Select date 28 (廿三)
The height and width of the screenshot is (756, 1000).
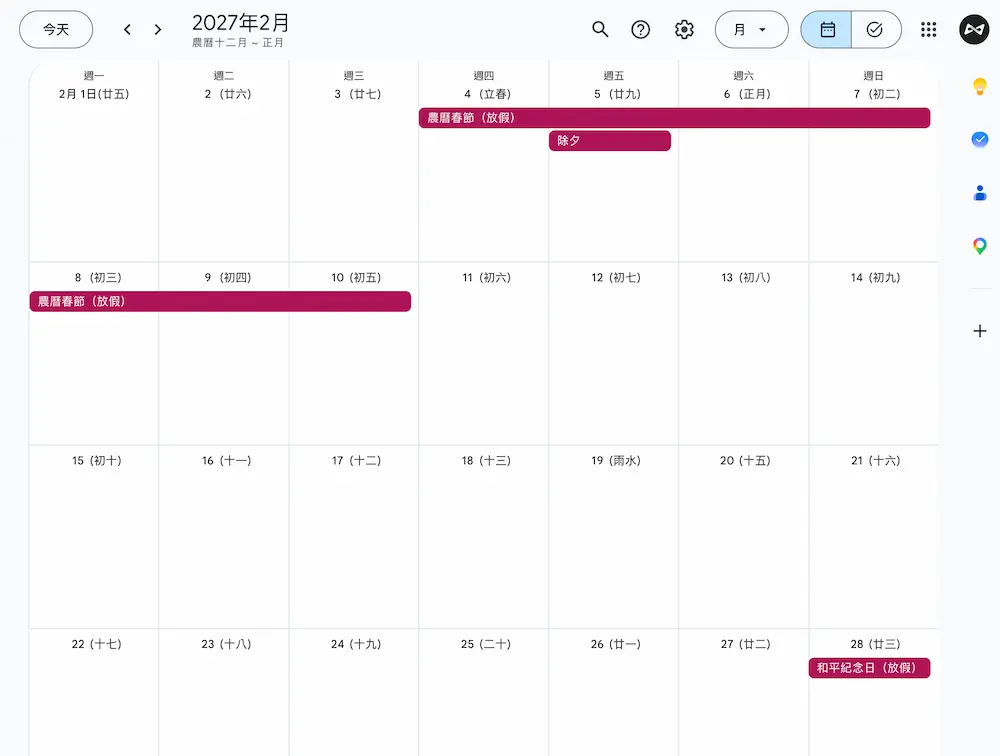(x=875, y=644)
